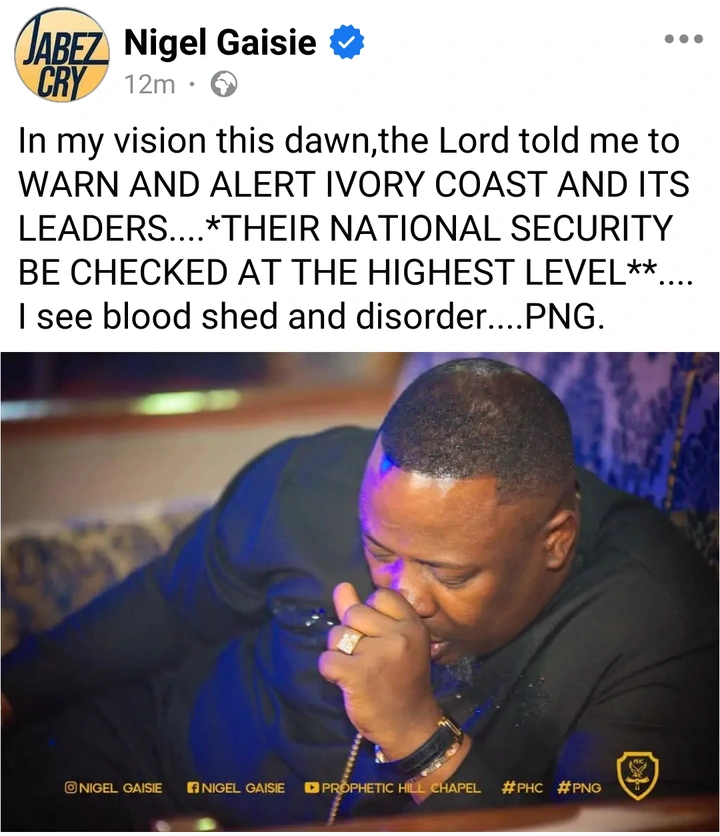Open the Jabez Cry profile picture

(x=61, y=55)
